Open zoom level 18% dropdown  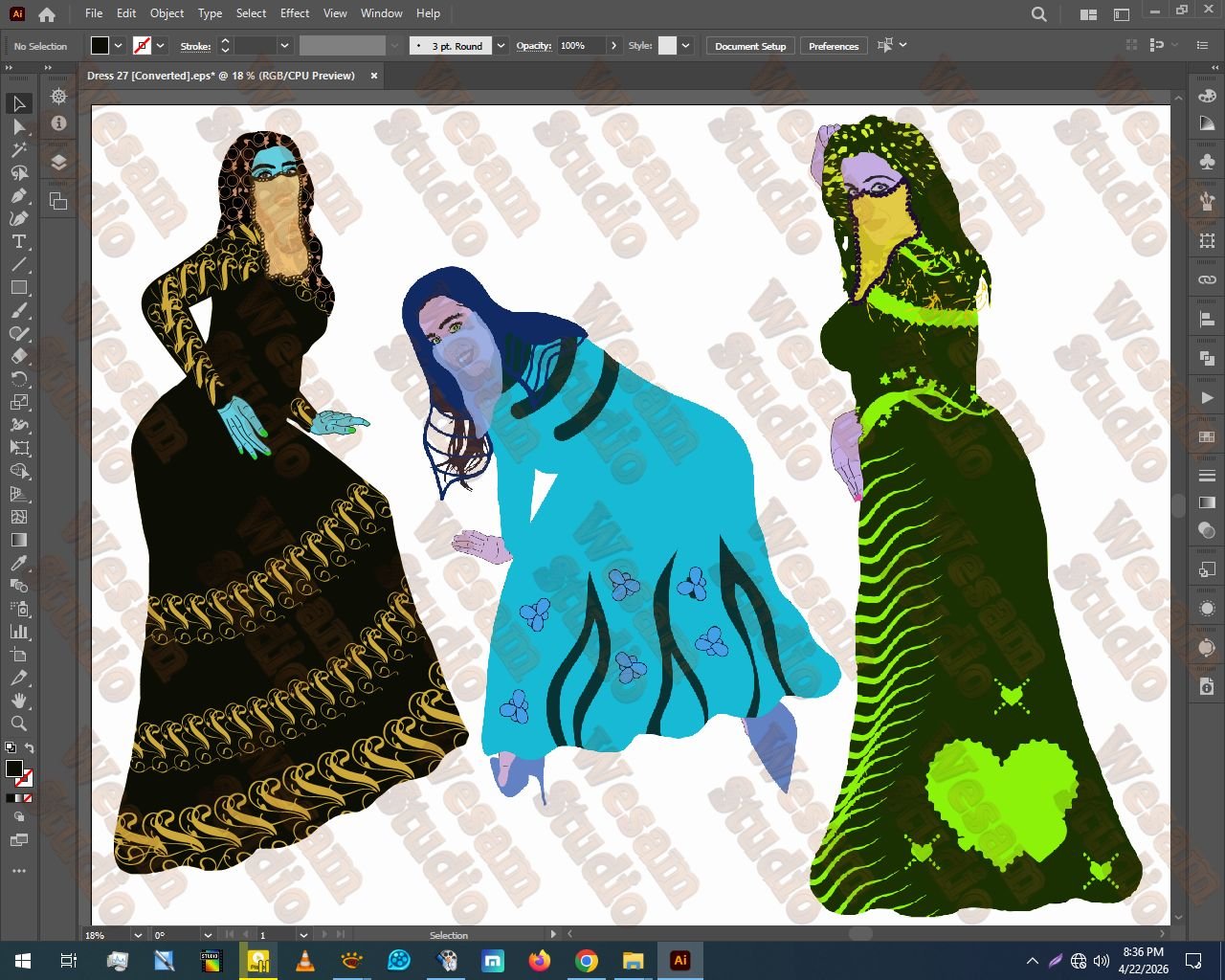tap(138, 935)
